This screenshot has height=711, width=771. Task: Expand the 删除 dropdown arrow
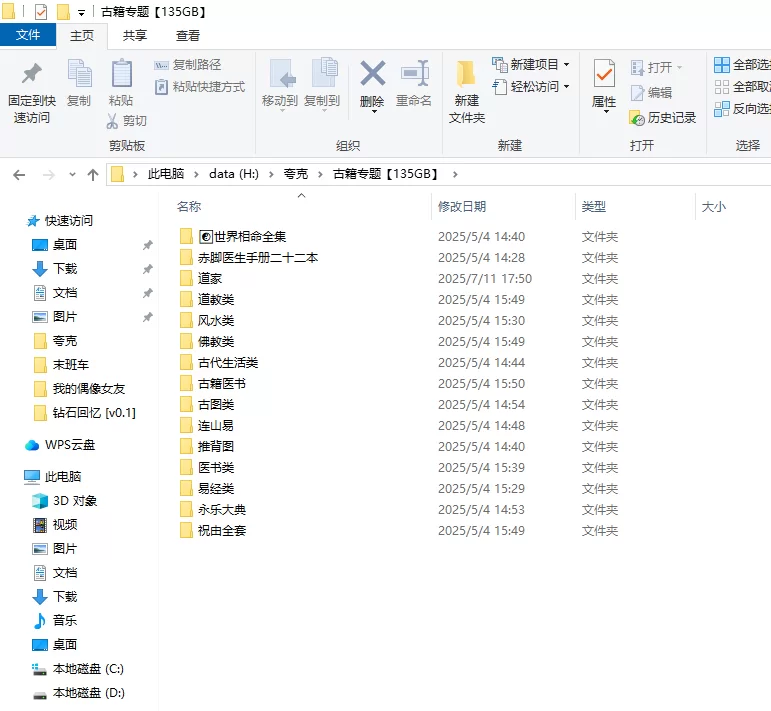[374, 112]
